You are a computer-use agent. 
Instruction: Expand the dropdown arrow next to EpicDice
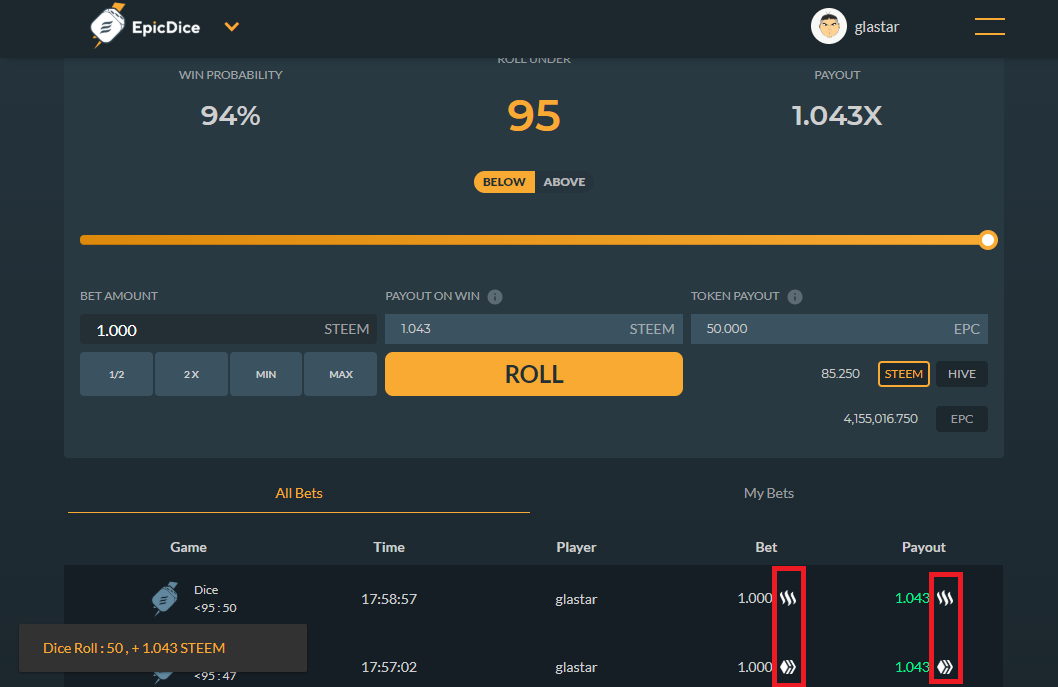click(232, 27)
